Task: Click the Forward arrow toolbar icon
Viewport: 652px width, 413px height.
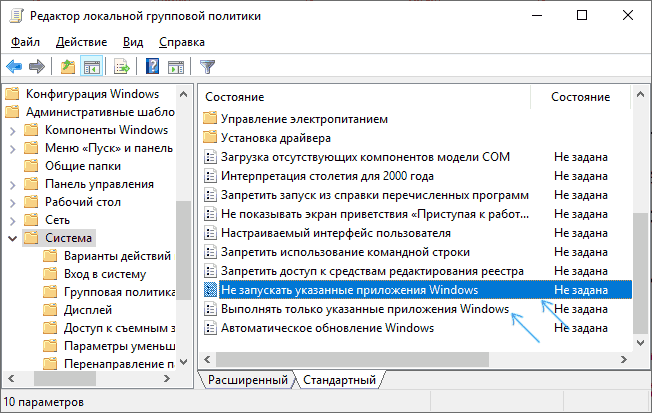Action: 37,66
